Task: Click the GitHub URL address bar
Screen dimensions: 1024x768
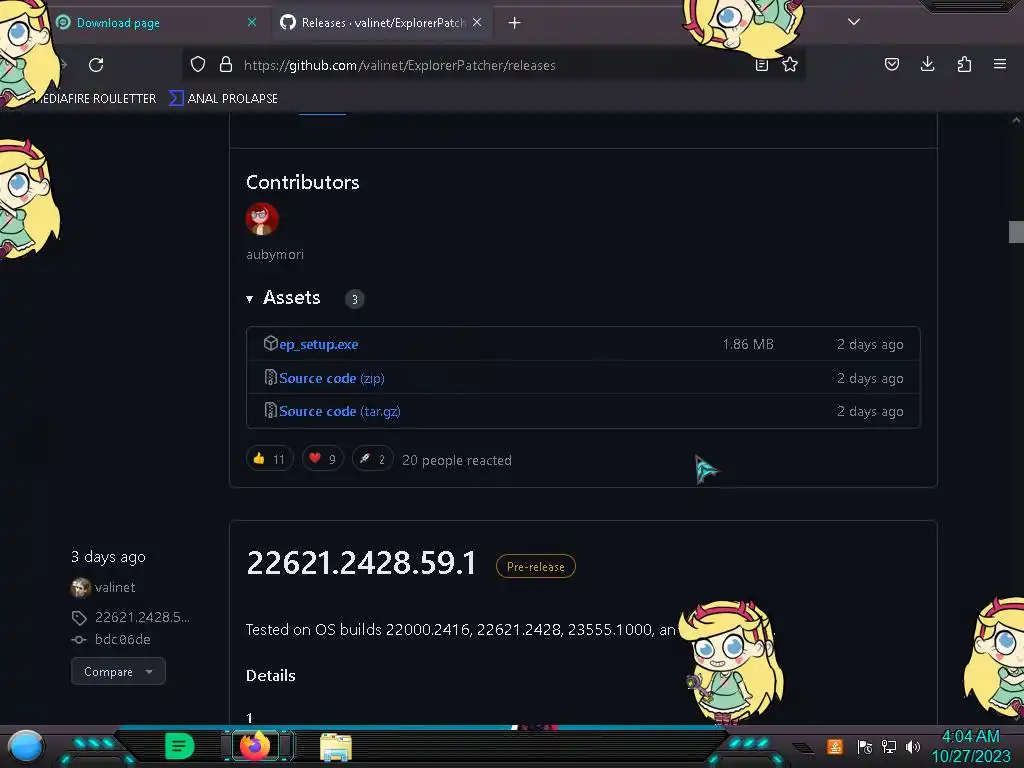Action: [x=493, y=65]
